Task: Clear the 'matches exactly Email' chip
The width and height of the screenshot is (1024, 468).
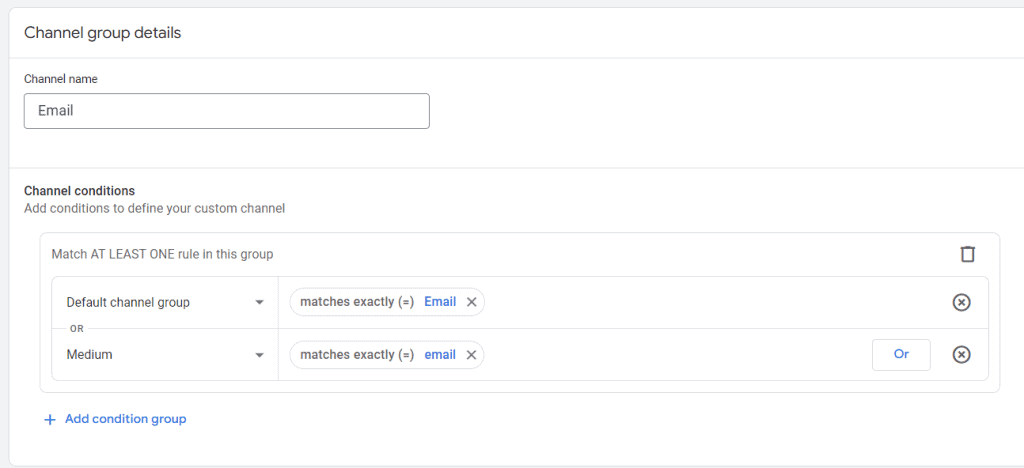Action: [471, 302]
